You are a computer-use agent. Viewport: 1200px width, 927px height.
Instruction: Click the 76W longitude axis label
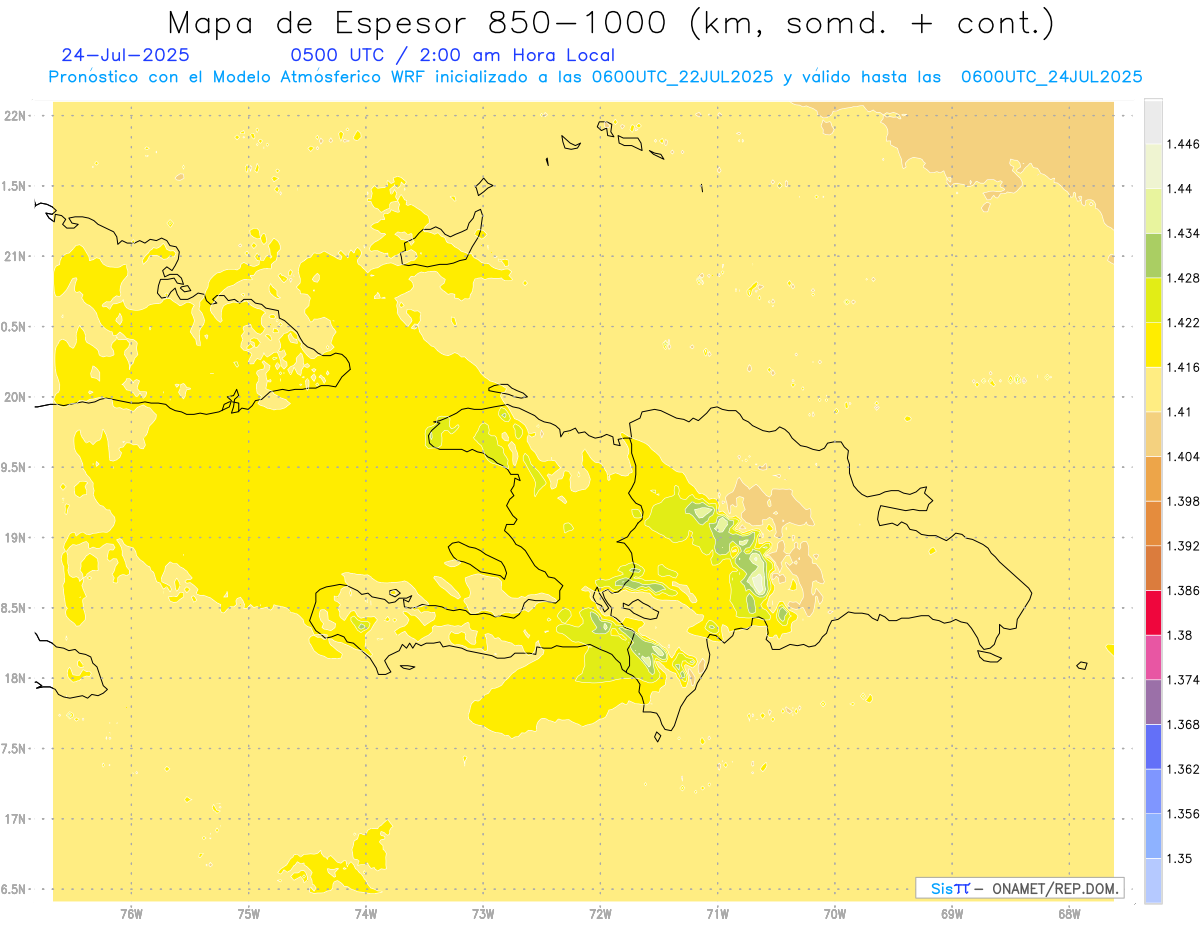coord(131,914)
